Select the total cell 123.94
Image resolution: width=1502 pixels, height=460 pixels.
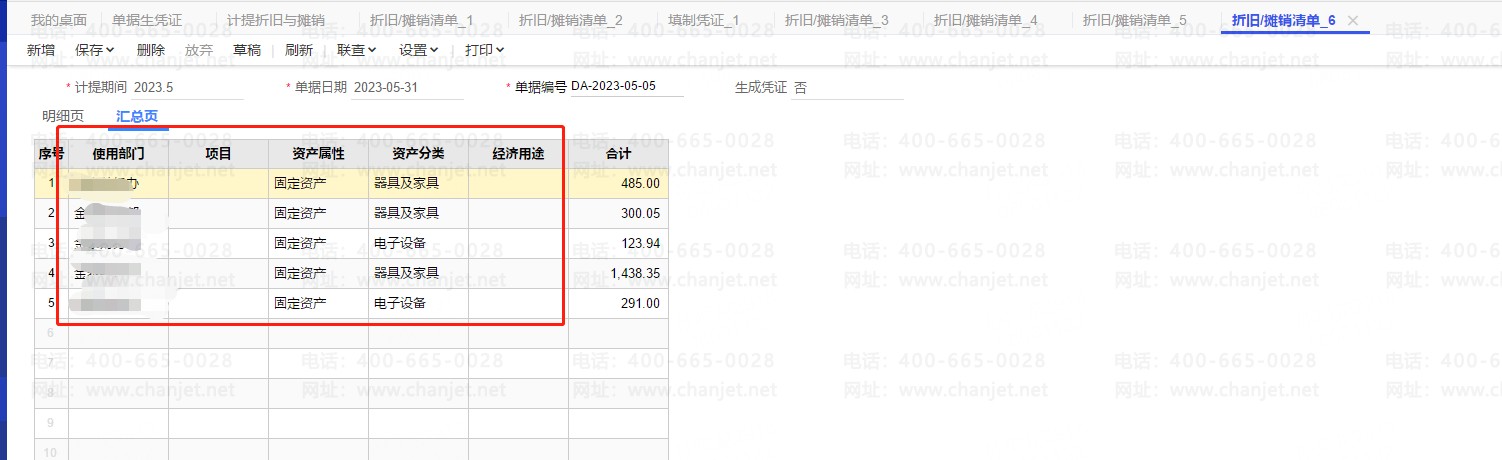618,243
